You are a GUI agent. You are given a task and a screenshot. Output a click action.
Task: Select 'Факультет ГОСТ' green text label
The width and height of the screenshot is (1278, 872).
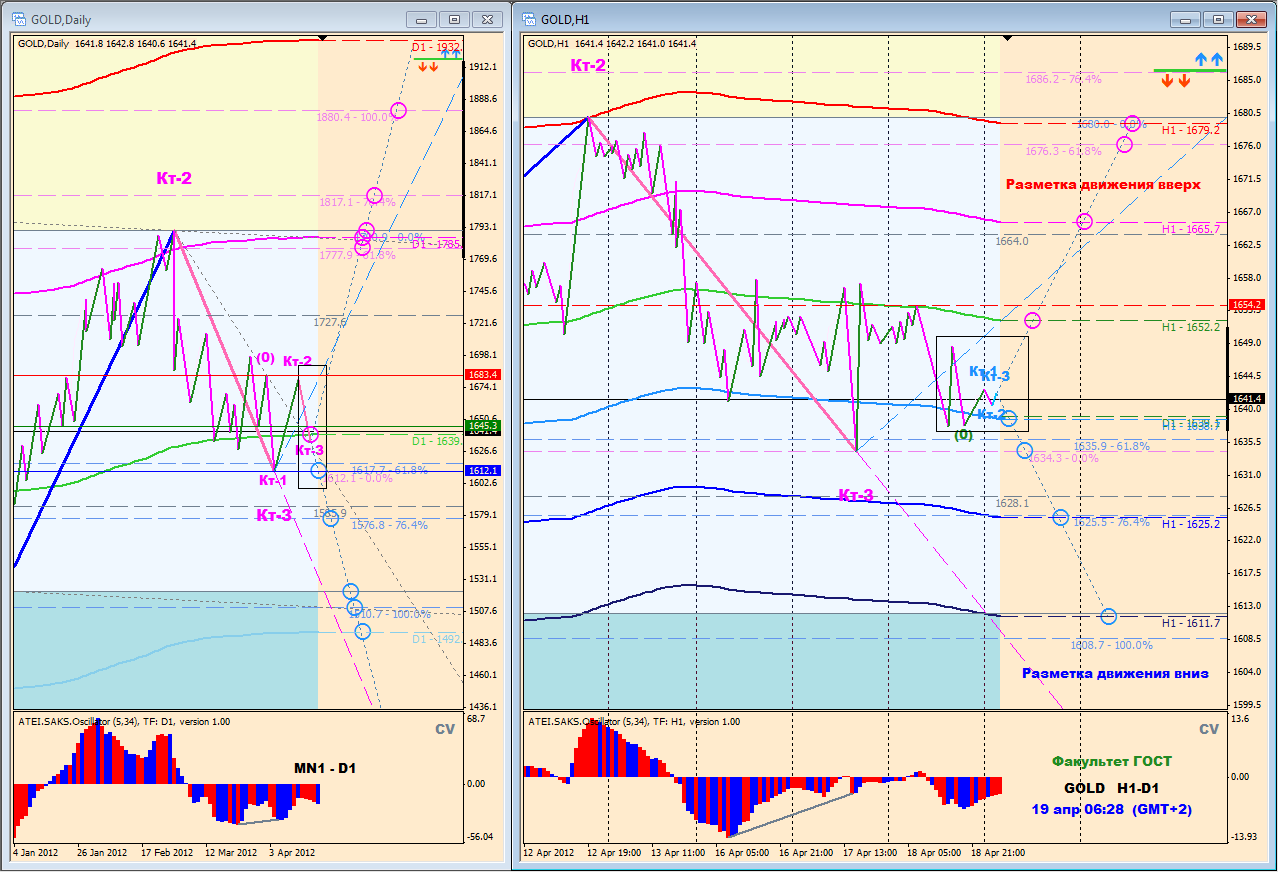tap(1112, 761)
